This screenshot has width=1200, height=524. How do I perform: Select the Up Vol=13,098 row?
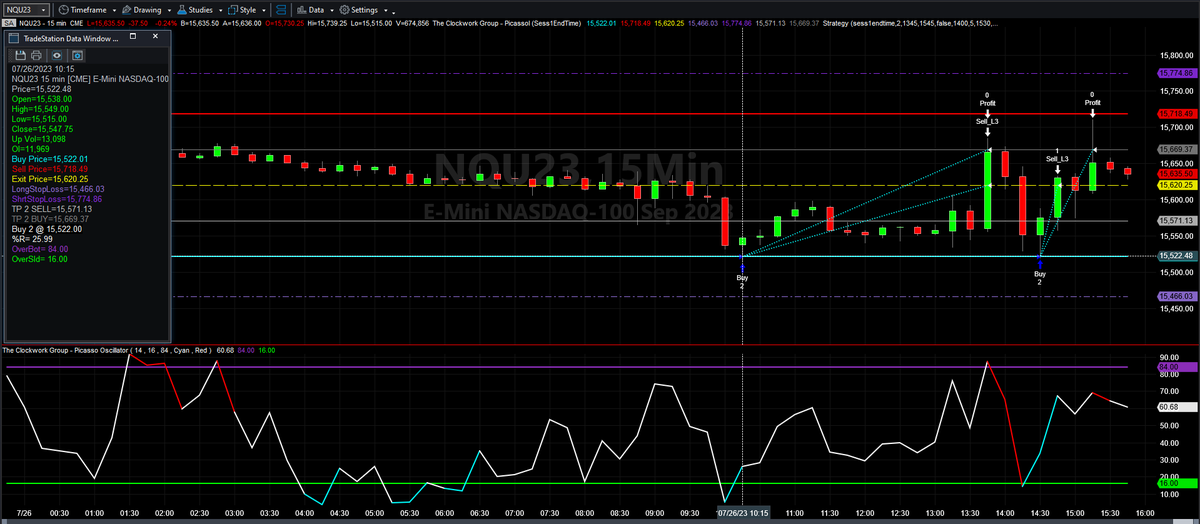[38, 139]
